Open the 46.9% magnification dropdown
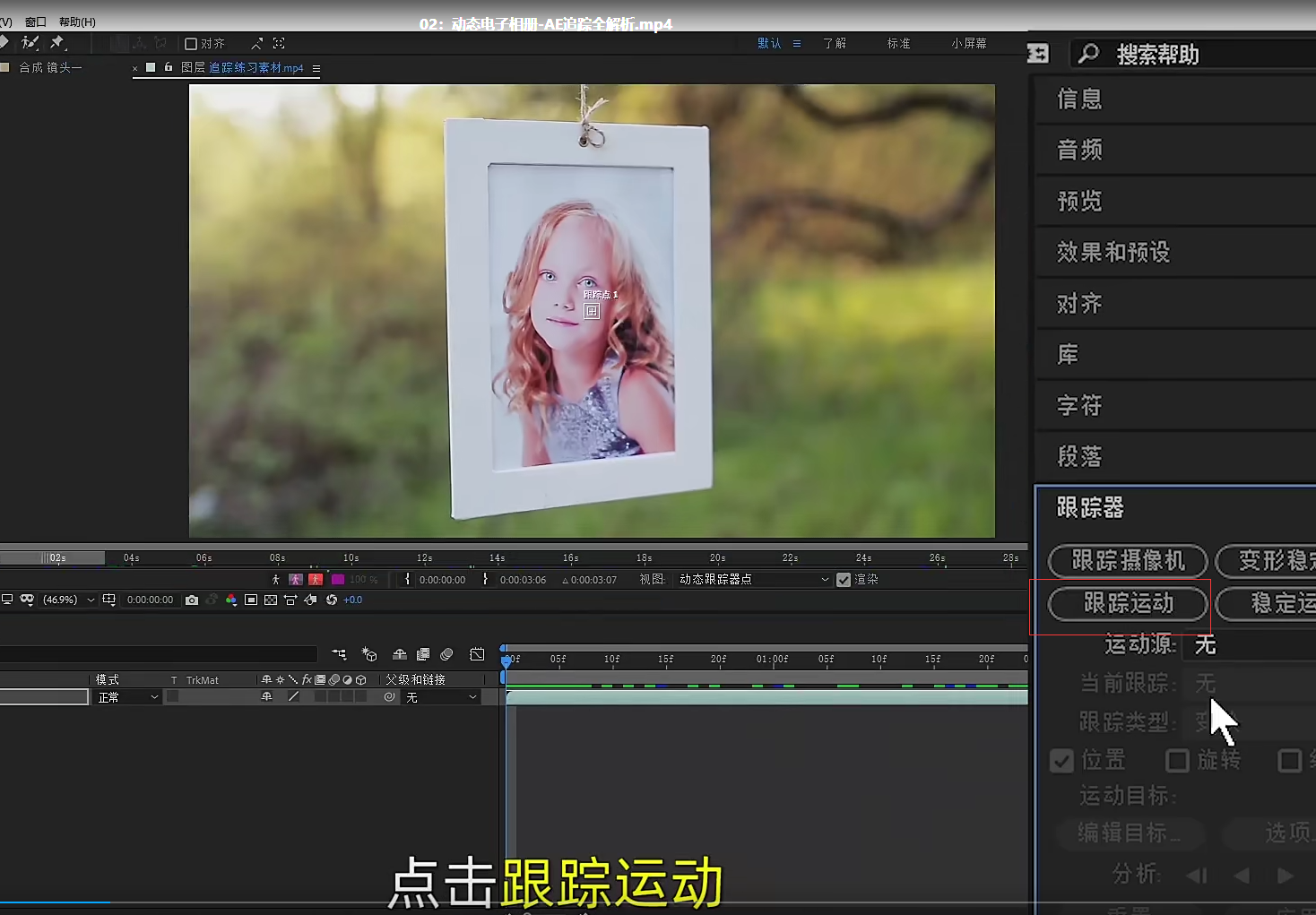This screenshot has width=1316, height=915. point(68,600)
